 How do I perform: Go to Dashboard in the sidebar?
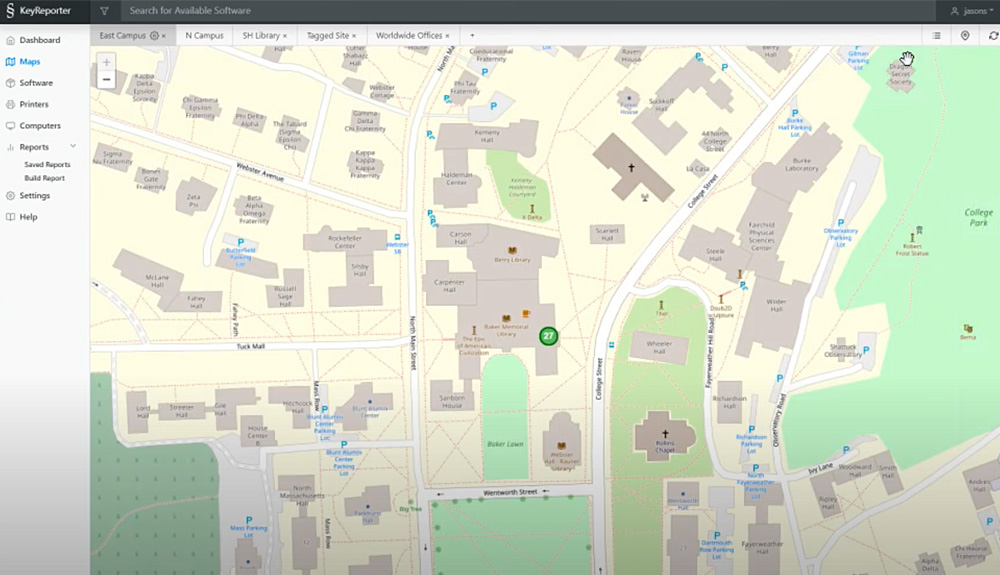coord(40,40)
